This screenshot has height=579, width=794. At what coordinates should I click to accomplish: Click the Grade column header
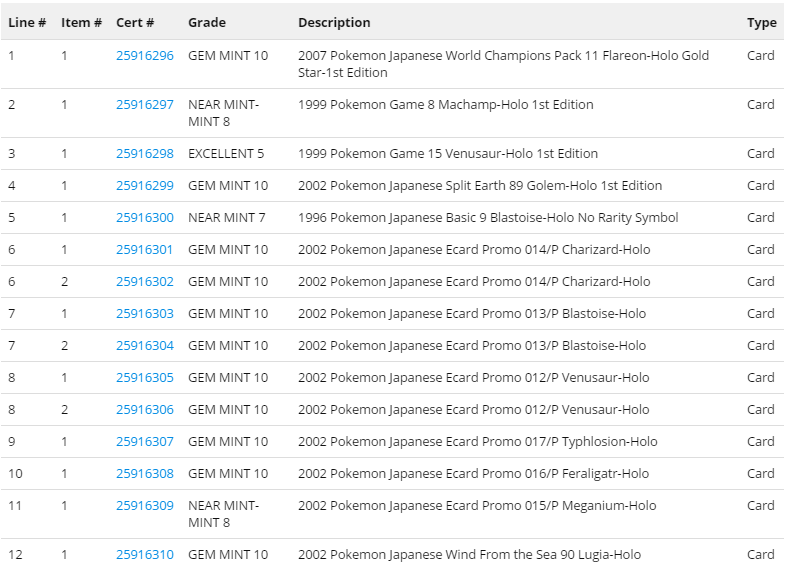point(207,23)
